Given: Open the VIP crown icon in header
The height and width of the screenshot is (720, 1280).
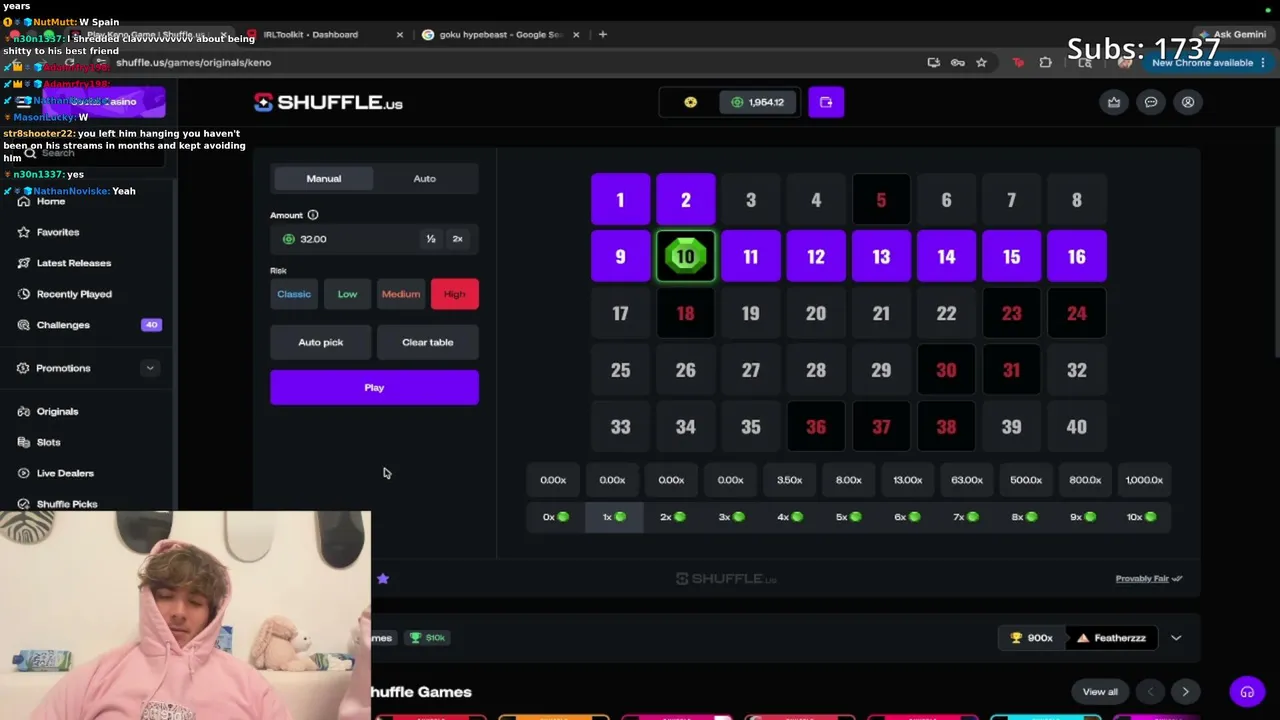Looking at the screenshot, I should [1114, 102].
